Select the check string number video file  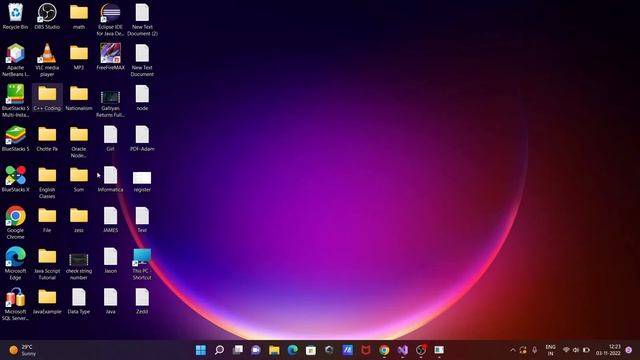click(79, 266)
